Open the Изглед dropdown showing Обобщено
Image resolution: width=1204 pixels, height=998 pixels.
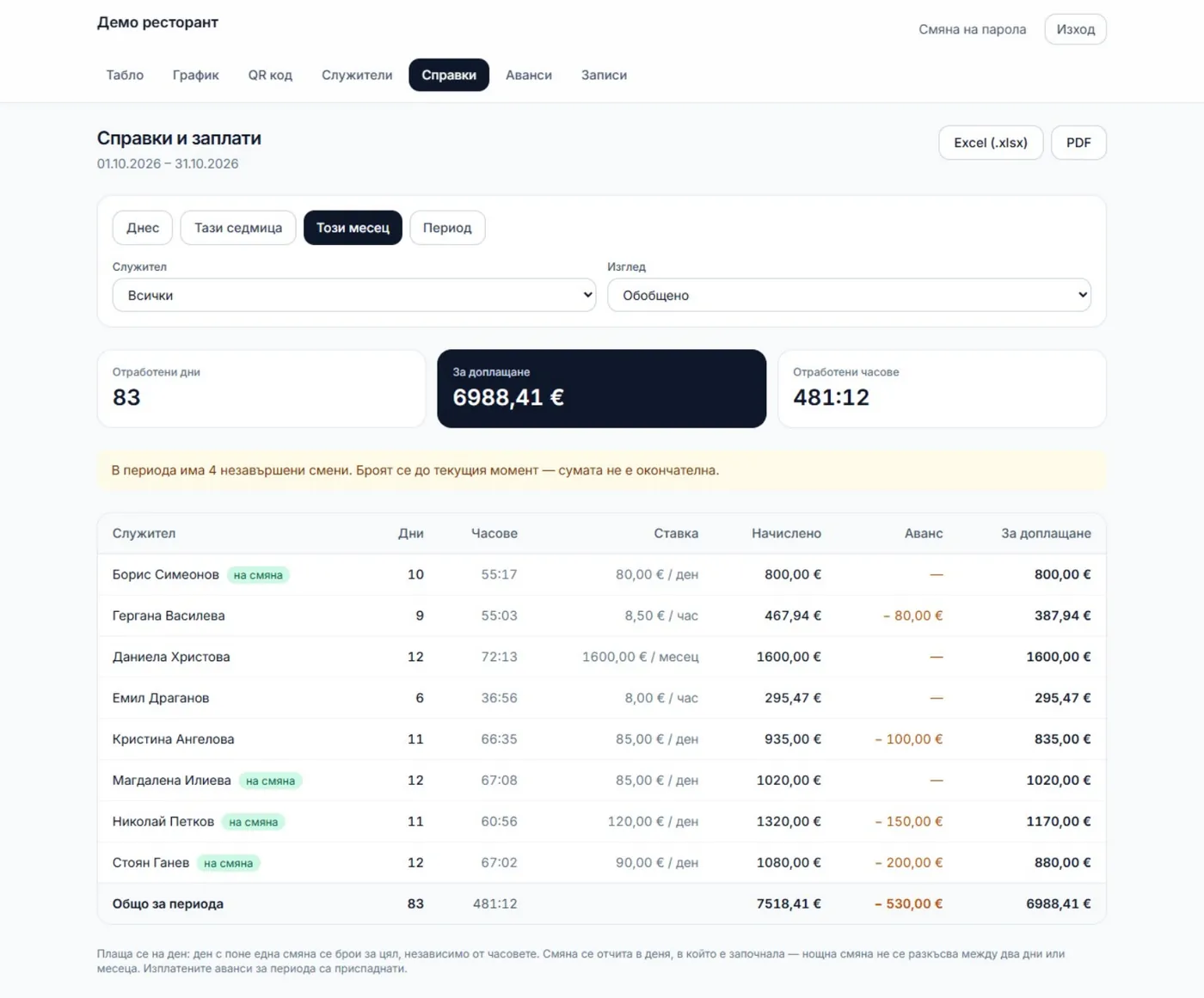(x=849, y=295)
